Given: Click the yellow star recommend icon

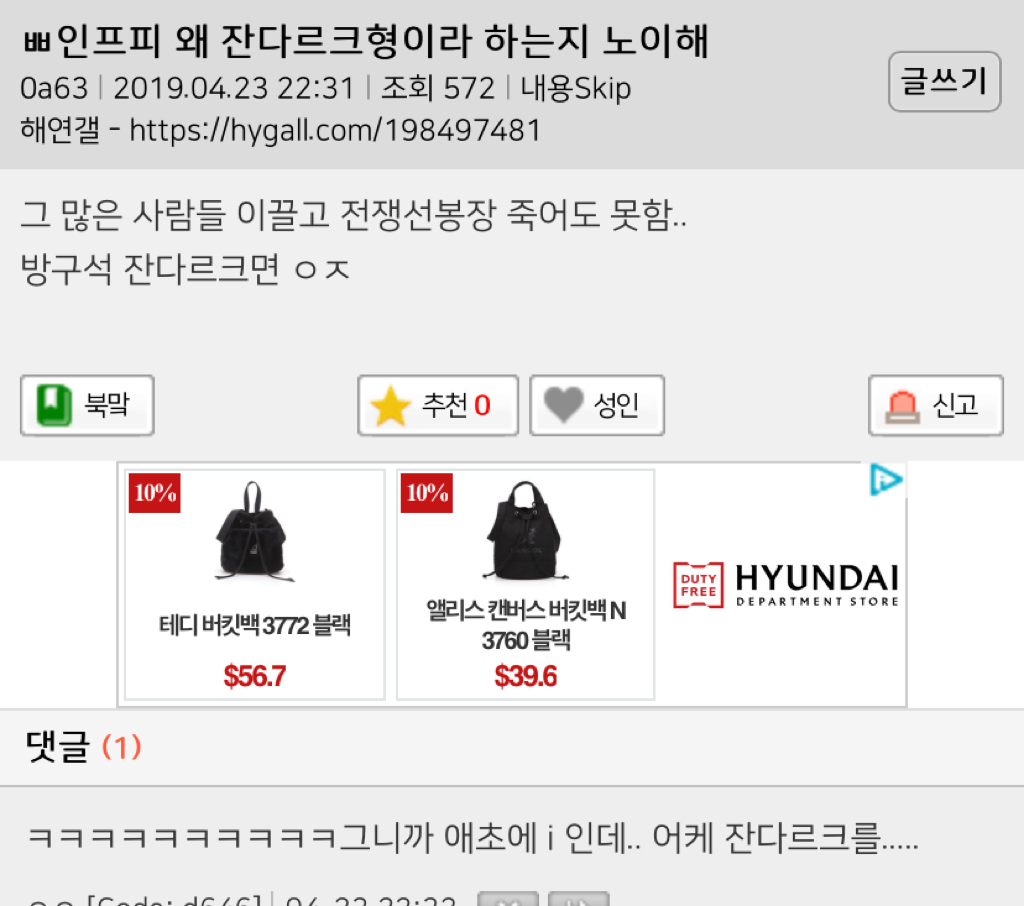Looking at the screenshot, I should pos(390,406).
